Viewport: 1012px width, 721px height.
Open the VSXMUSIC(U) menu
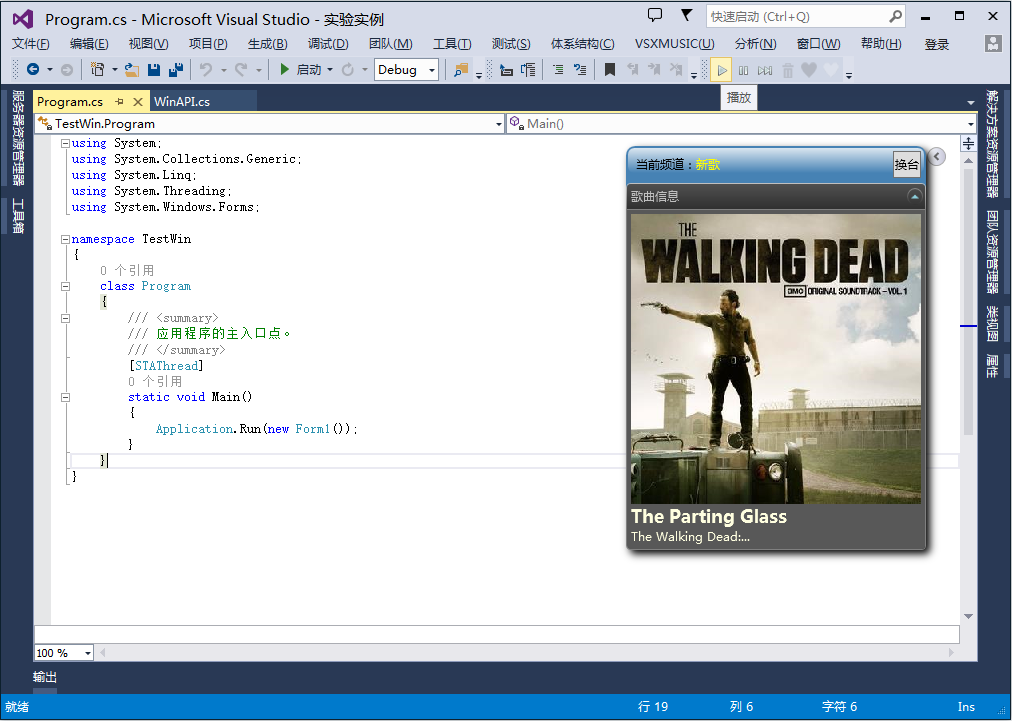tap(674, 44)
